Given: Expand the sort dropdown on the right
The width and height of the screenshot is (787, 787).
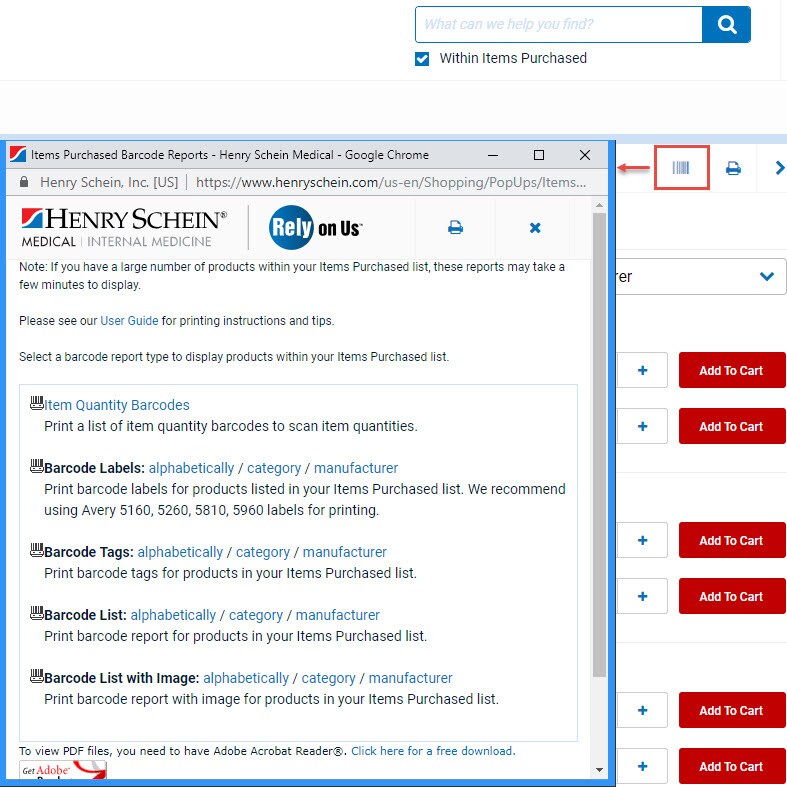Looking at the screenshot, I should point(766,277).
